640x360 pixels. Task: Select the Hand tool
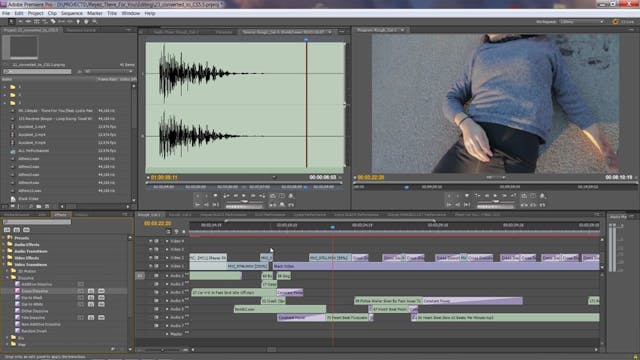click(x=86, y=22)
